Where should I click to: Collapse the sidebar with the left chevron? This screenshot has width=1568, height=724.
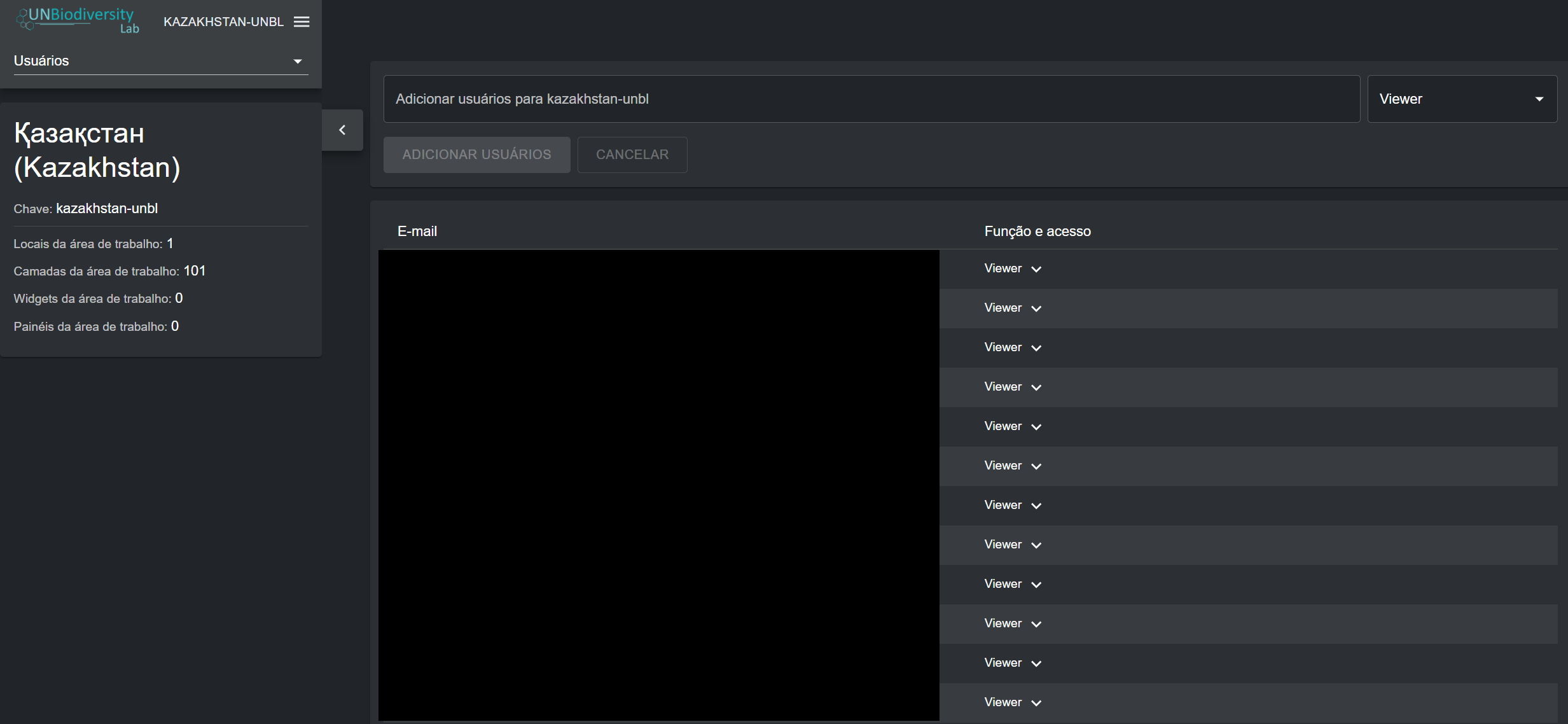[x=342, y=130]
